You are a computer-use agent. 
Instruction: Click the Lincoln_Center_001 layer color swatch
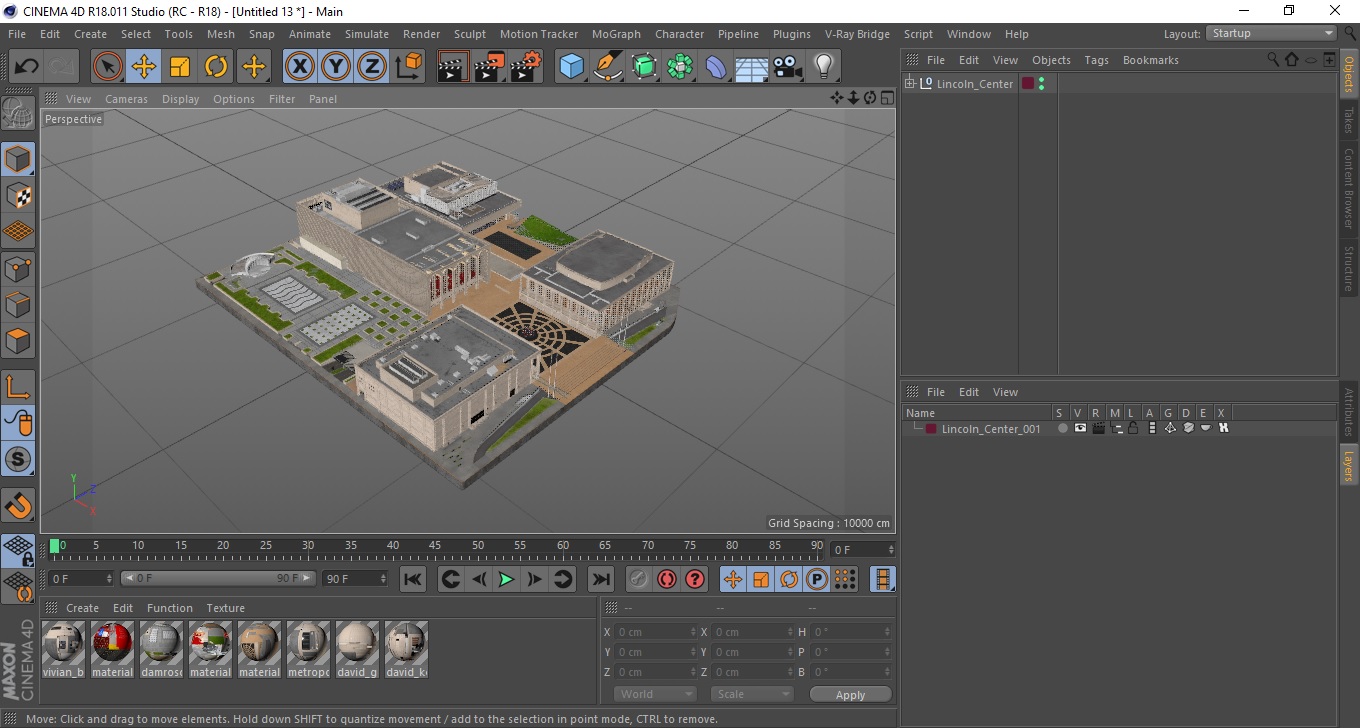(931, 429)
